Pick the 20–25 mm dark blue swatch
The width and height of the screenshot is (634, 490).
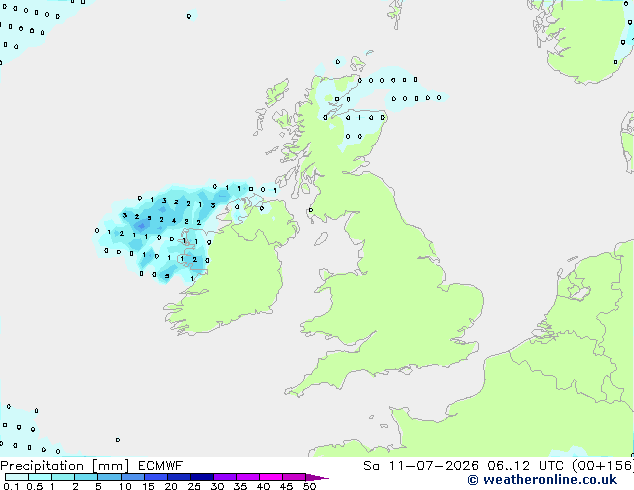pos(178,477)
